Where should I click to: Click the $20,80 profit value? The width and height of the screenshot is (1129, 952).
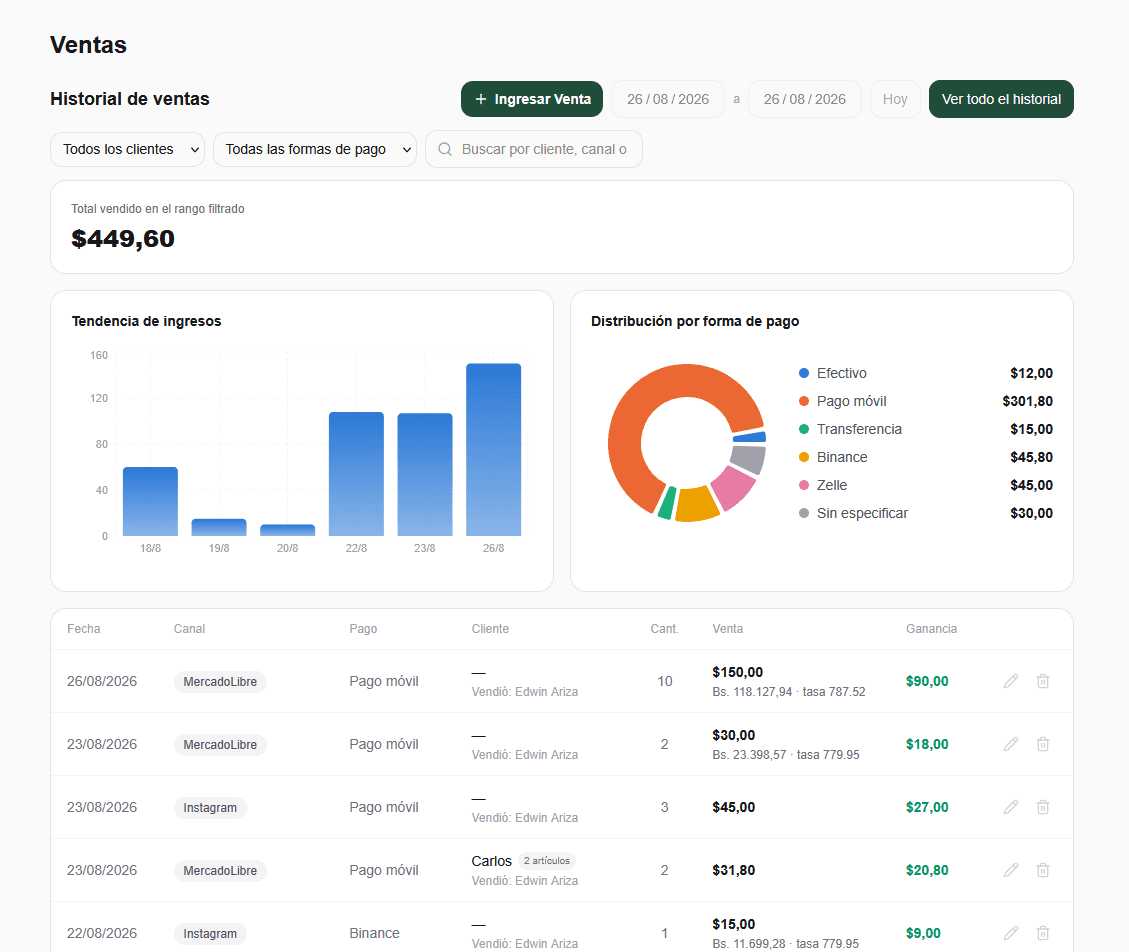pyautogui.click(x=927, y=870)
